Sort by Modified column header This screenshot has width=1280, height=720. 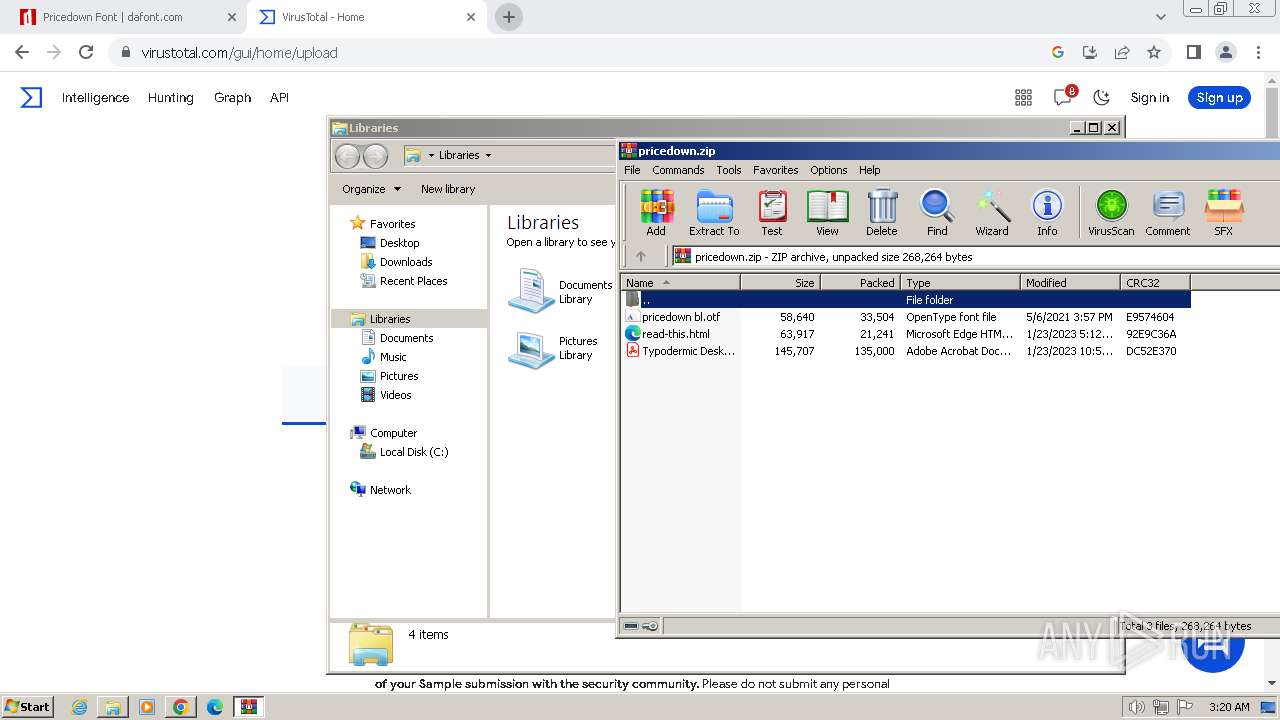click(x=1070, y=283)
